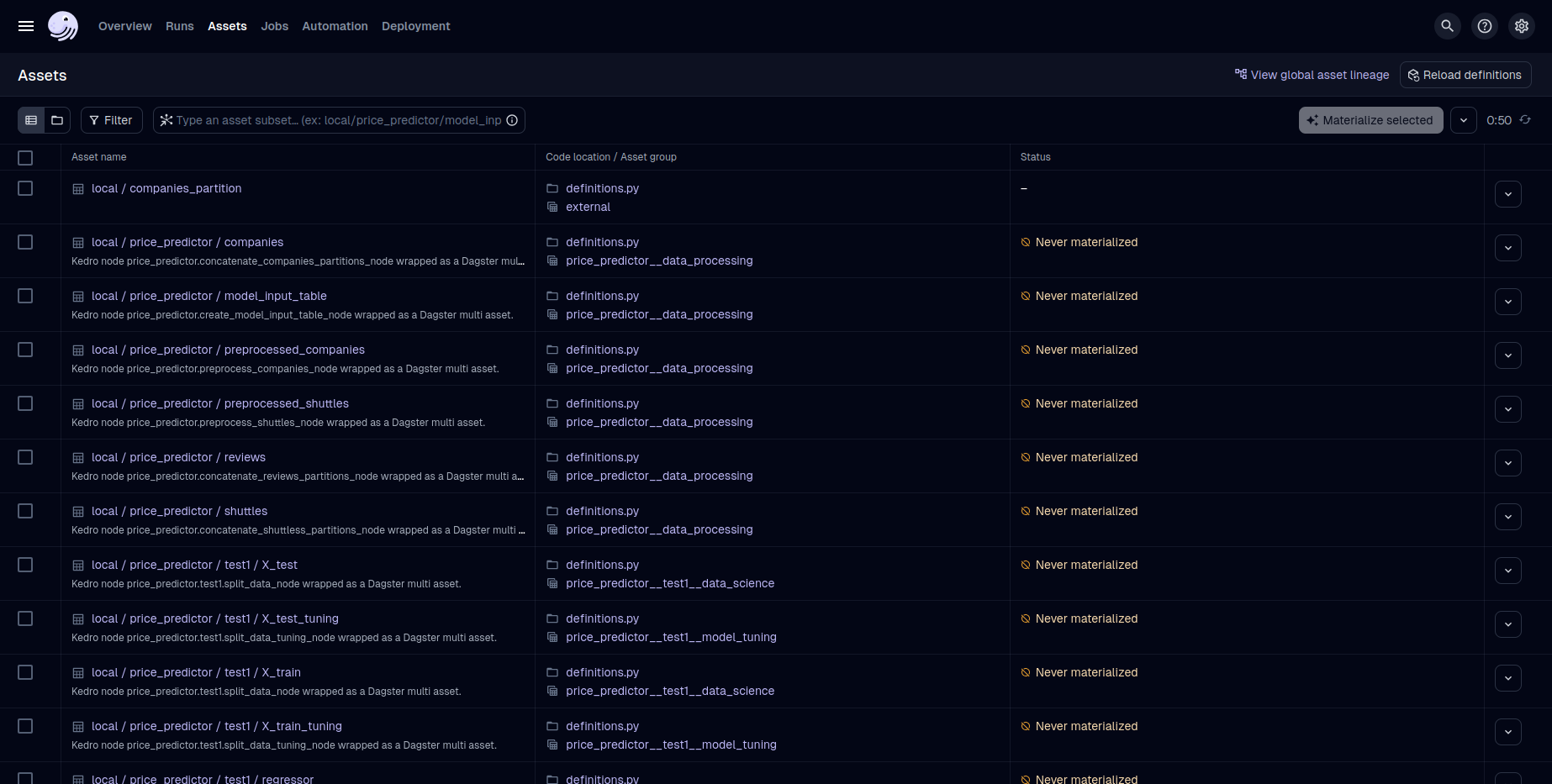Open the hamburger navigation menu
The width and height of the screenshot is (1552, 784).
(x=26, y=26)
